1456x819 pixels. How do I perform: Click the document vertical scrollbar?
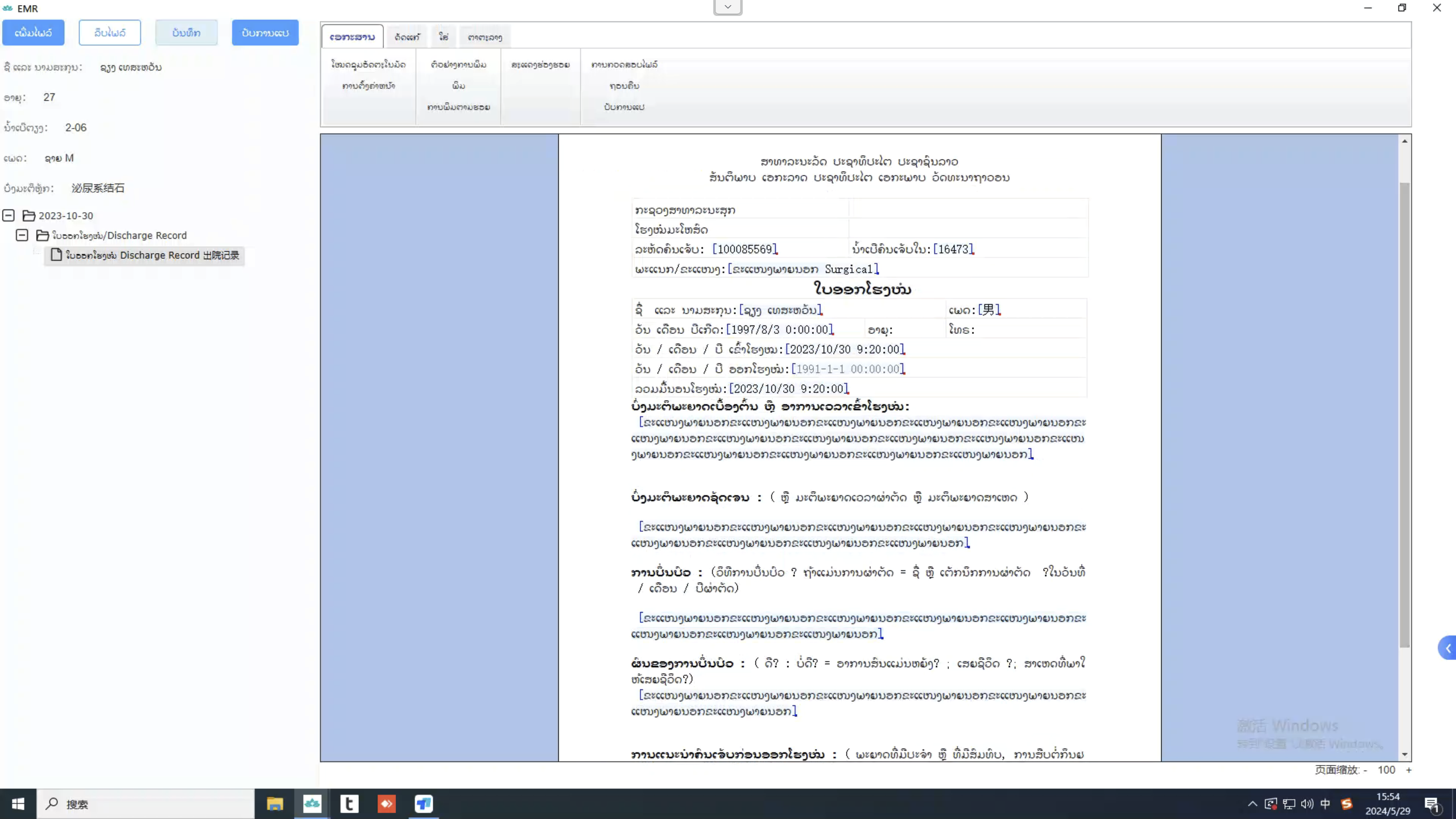(1404, 415)
